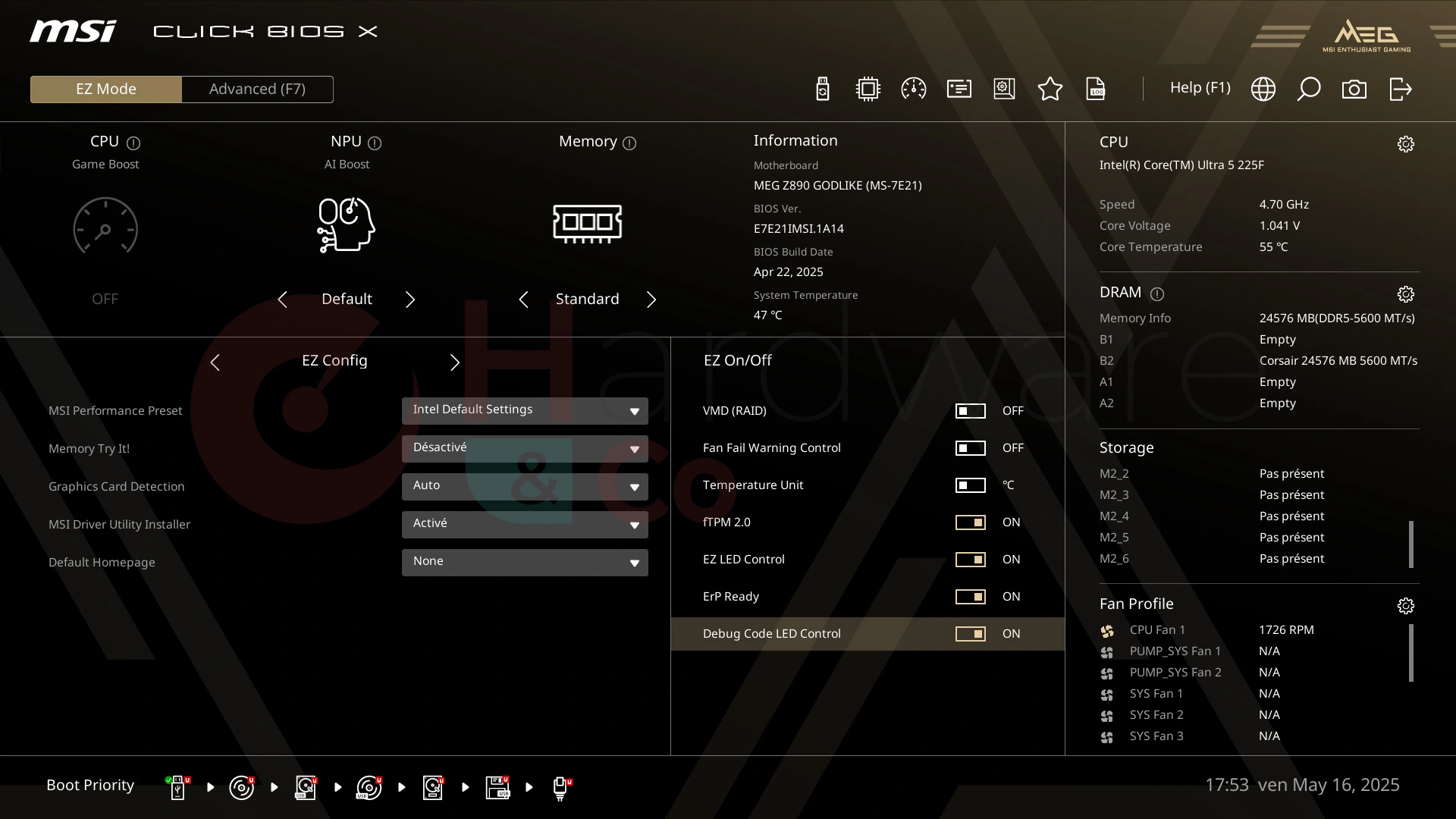Image resolution: width=1456 pixels, height=819 pixels.
Task: Click the CPU Fan 1 fan icon
Action: 1107,631
